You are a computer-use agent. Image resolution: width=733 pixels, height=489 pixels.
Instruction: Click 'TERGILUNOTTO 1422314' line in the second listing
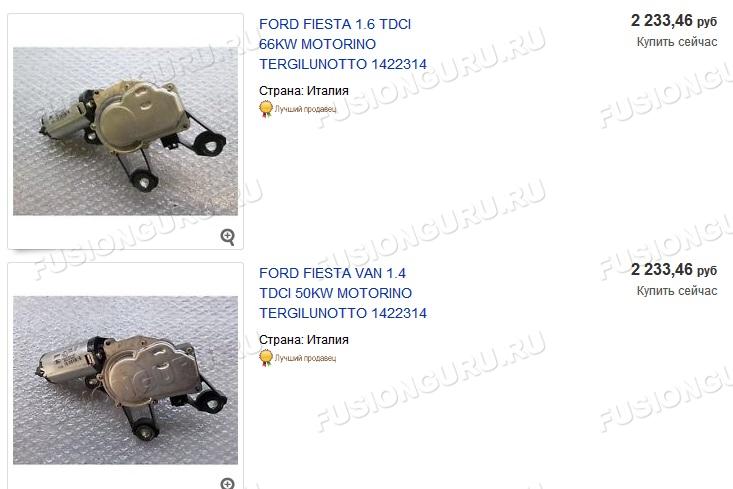pos(343,313)
